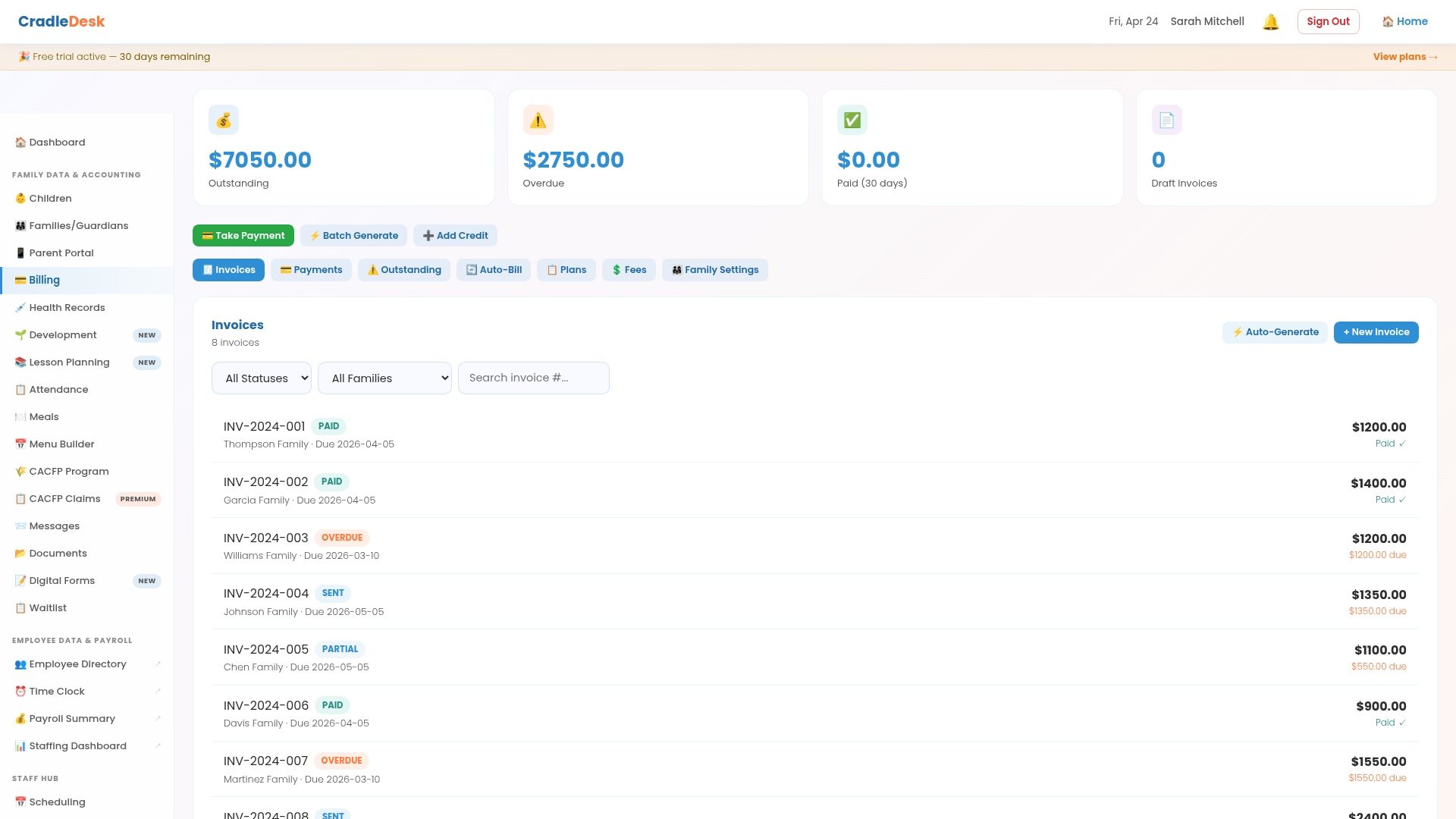Click the invoice number search field

click(x=533, y=378)
